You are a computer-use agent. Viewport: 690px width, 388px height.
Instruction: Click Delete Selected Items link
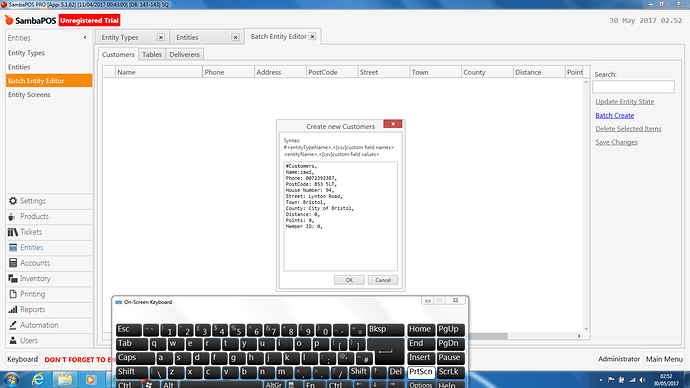click(628, 129)
